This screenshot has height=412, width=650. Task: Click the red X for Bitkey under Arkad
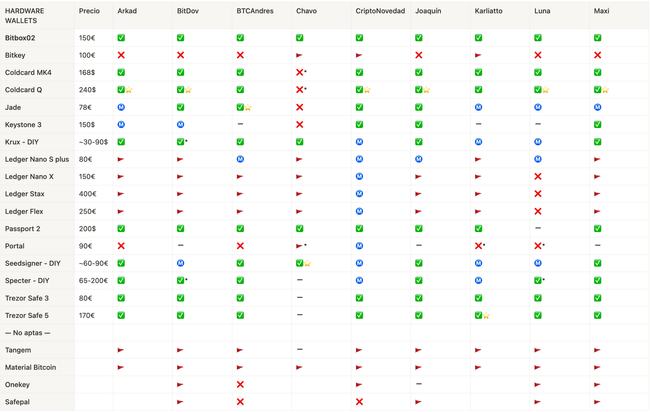coord(121,55)
